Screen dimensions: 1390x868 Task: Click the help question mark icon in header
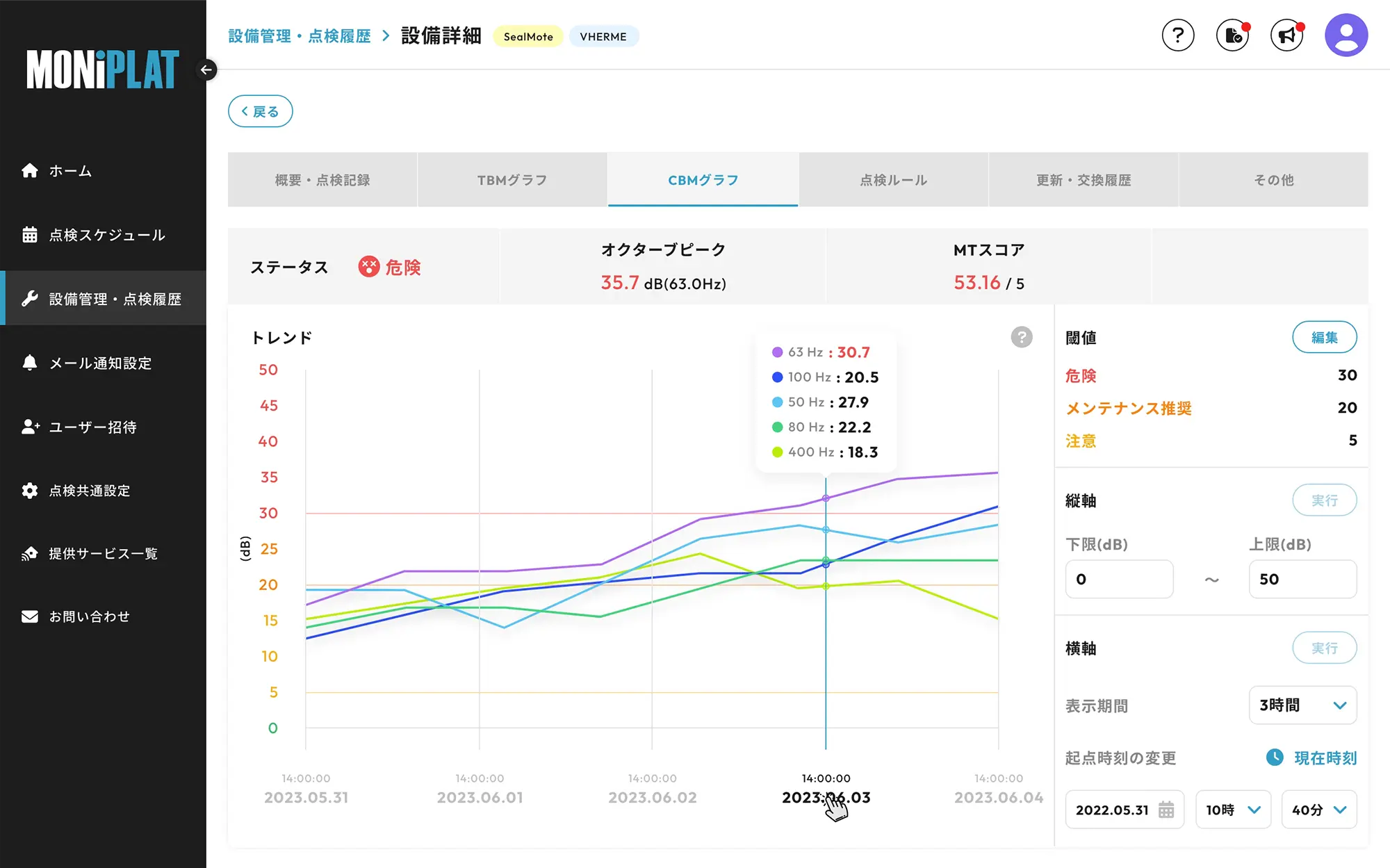click(x=1178, y=35)
